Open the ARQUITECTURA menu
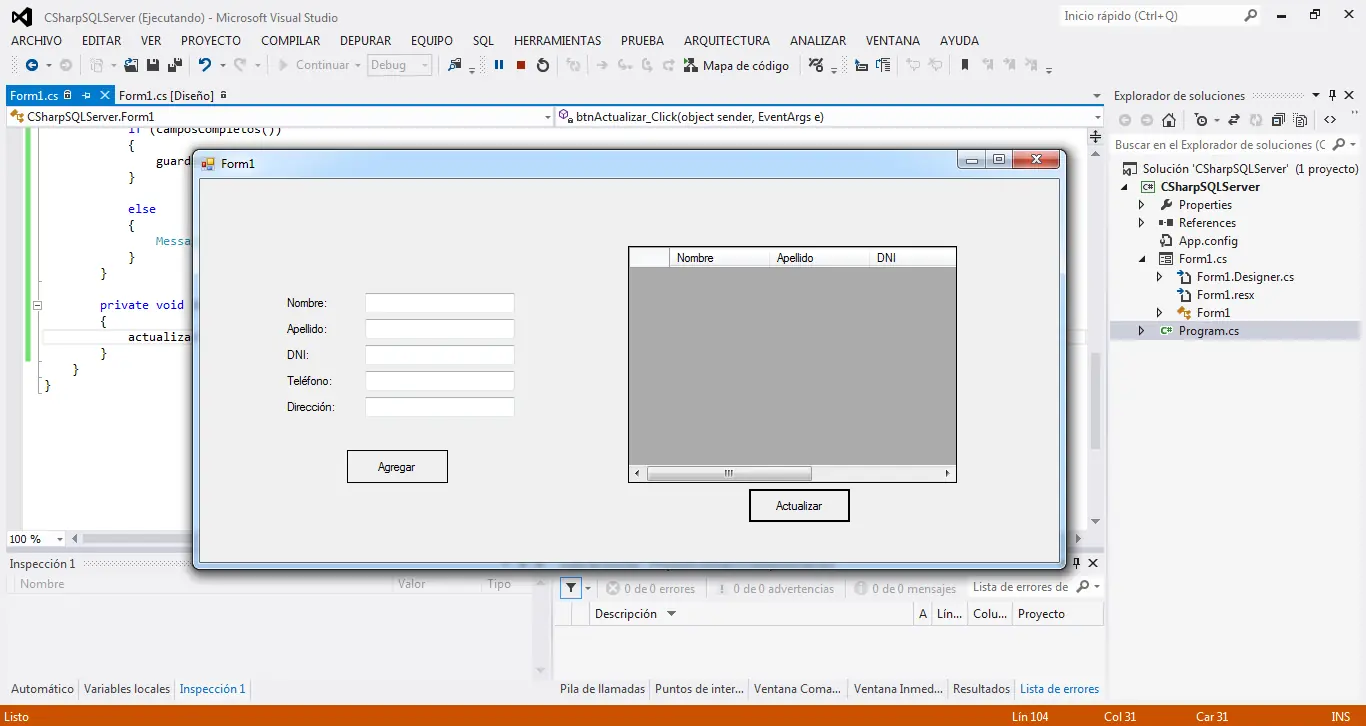The height and width of the screenshot is (726, 1366). click(x=727, y=41)
